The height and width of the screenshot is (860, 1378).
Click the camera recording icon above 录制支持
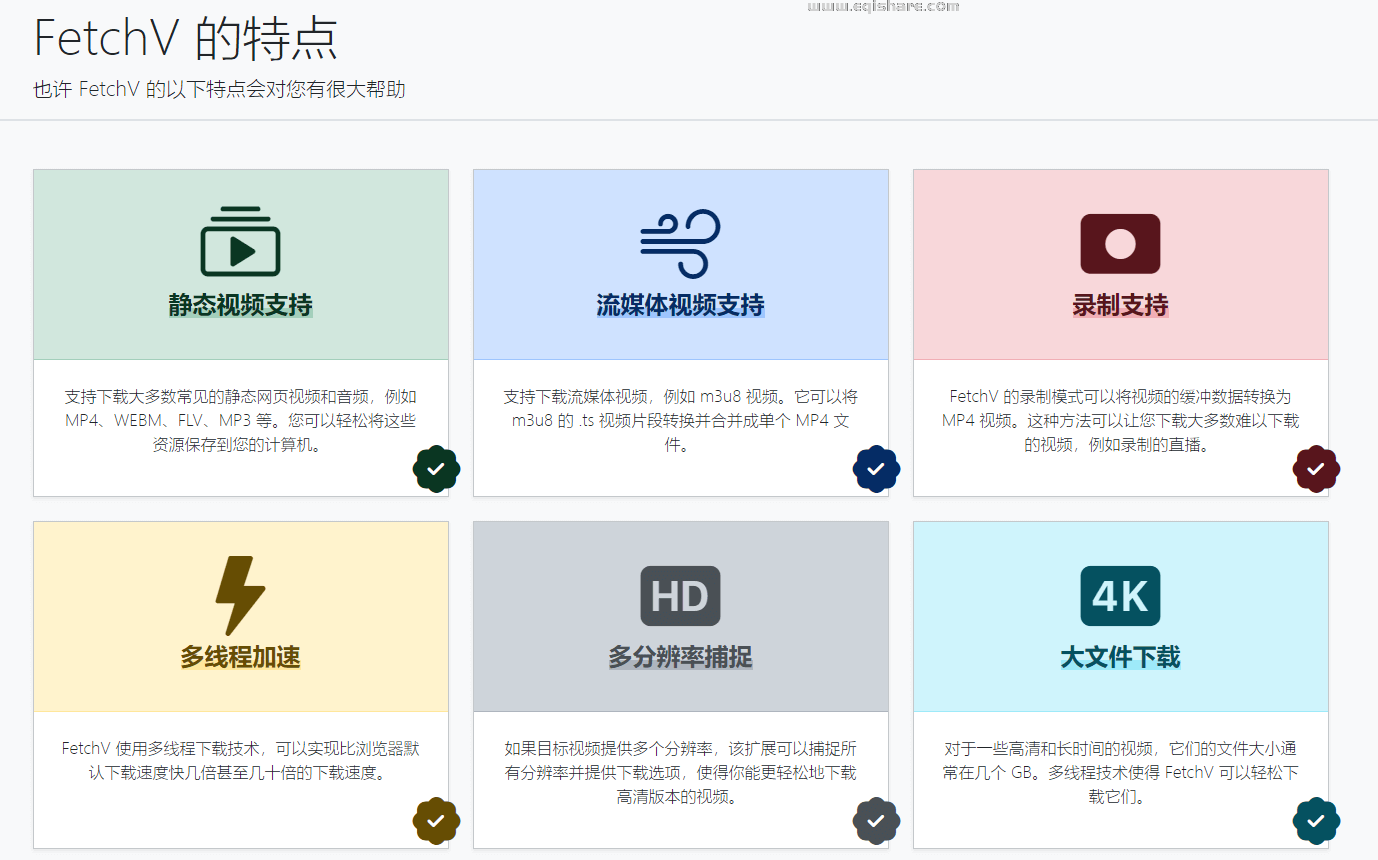point(1120,242)
